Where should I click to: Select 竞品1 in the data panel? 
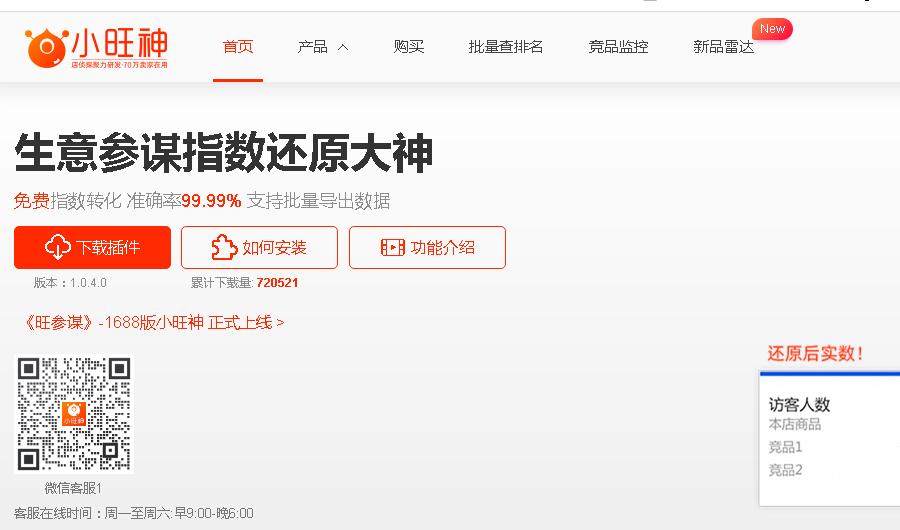(x=785, y=447)
